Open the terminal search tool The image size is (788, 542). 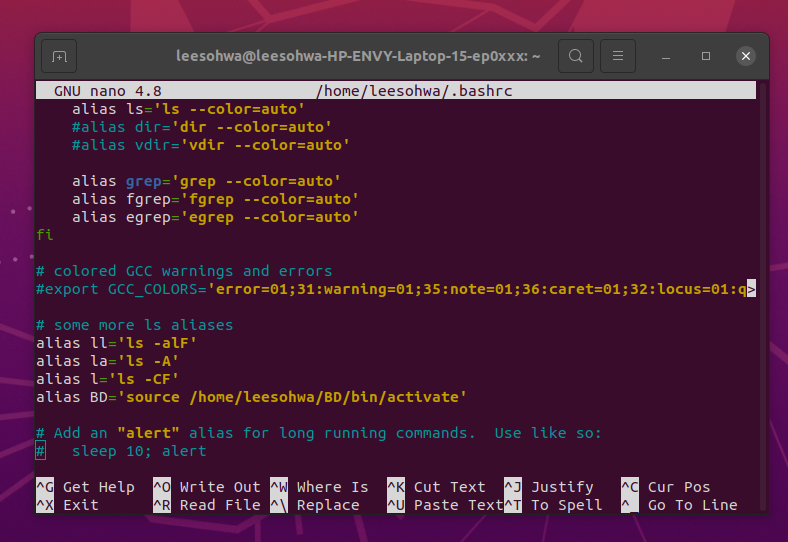[x=576, y=56]
